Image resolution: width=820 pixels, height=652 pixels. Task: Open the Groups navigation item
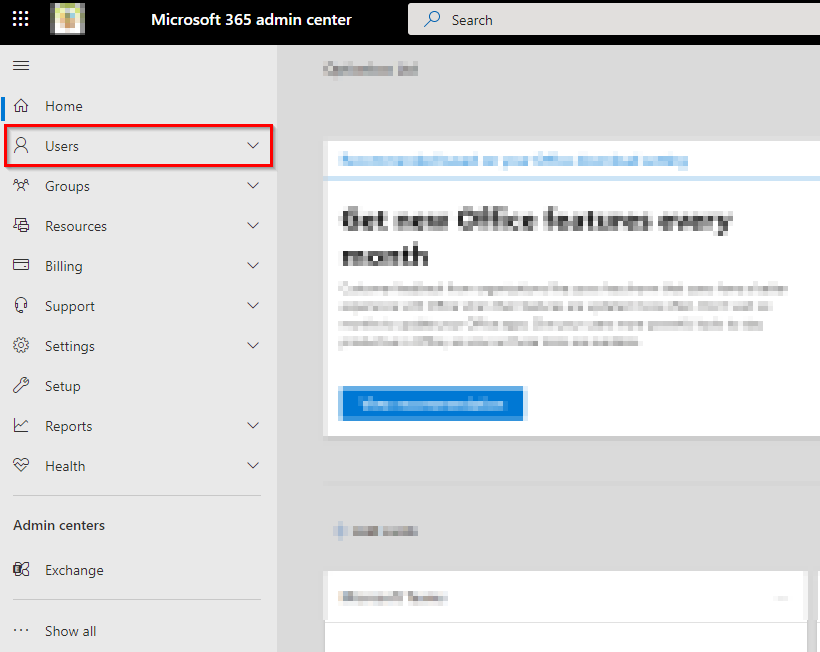(x=139, y=186)
